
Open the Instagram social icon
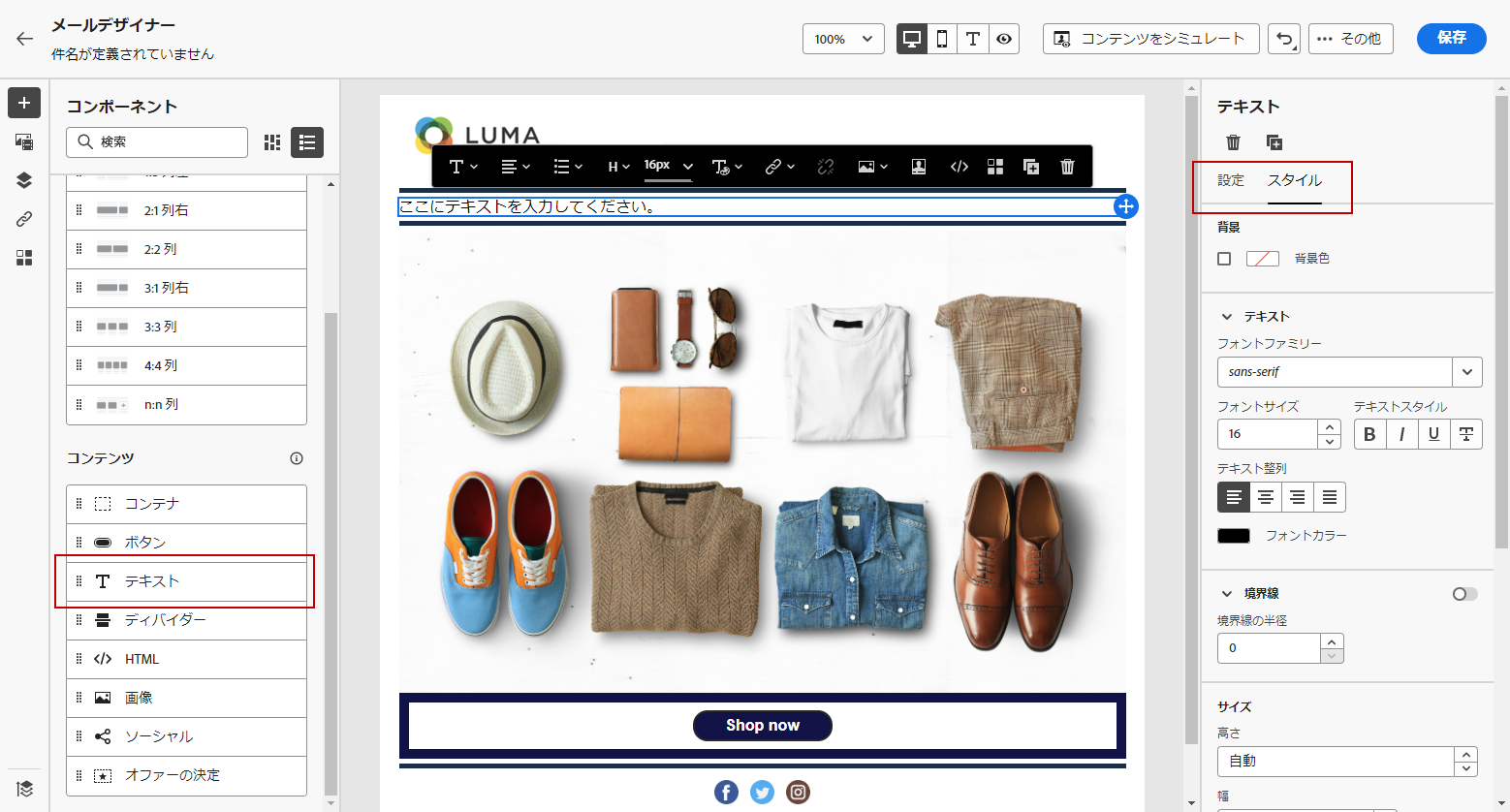798,793
